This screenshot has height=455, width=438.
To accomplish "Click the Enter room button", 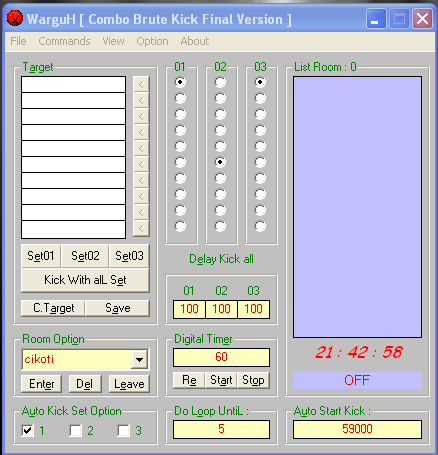I will click(x=42, y=384).
